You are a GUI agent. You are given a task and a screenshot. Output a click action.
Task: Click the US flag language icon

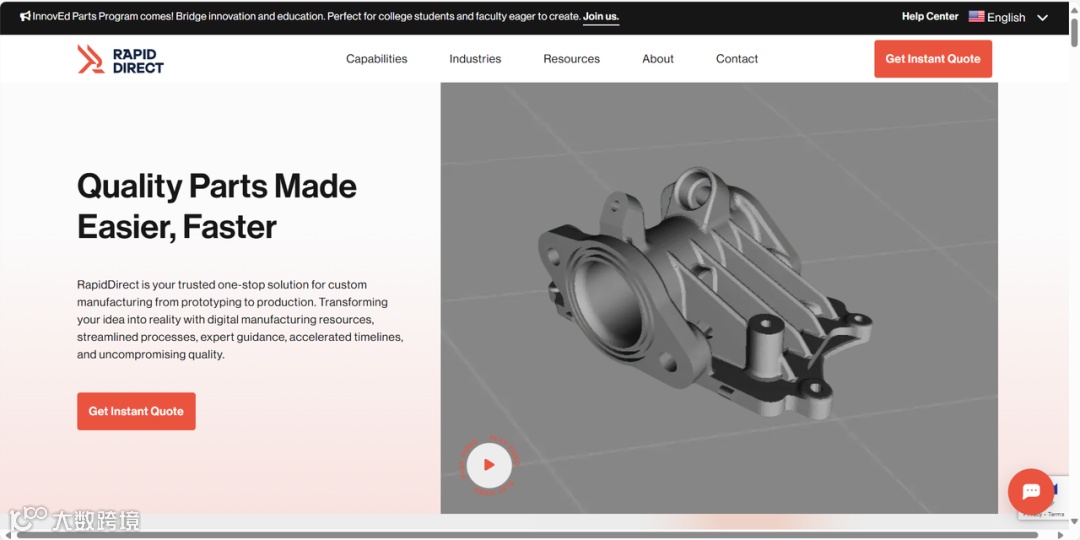[x=976, y=17]
